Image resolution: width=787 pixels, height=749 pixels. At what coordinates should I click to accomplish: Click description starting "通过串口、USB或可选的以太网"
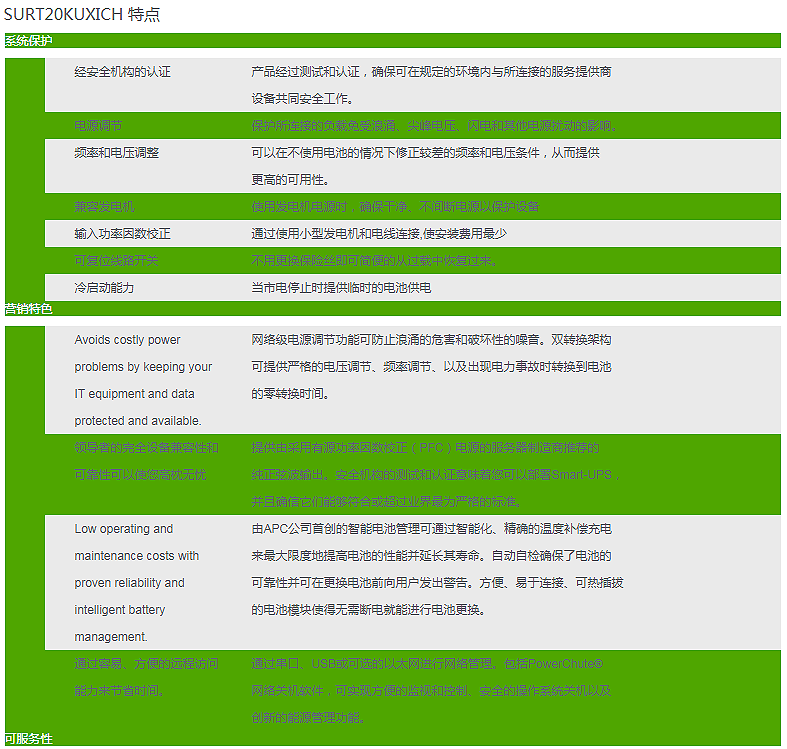pos(432,691)
